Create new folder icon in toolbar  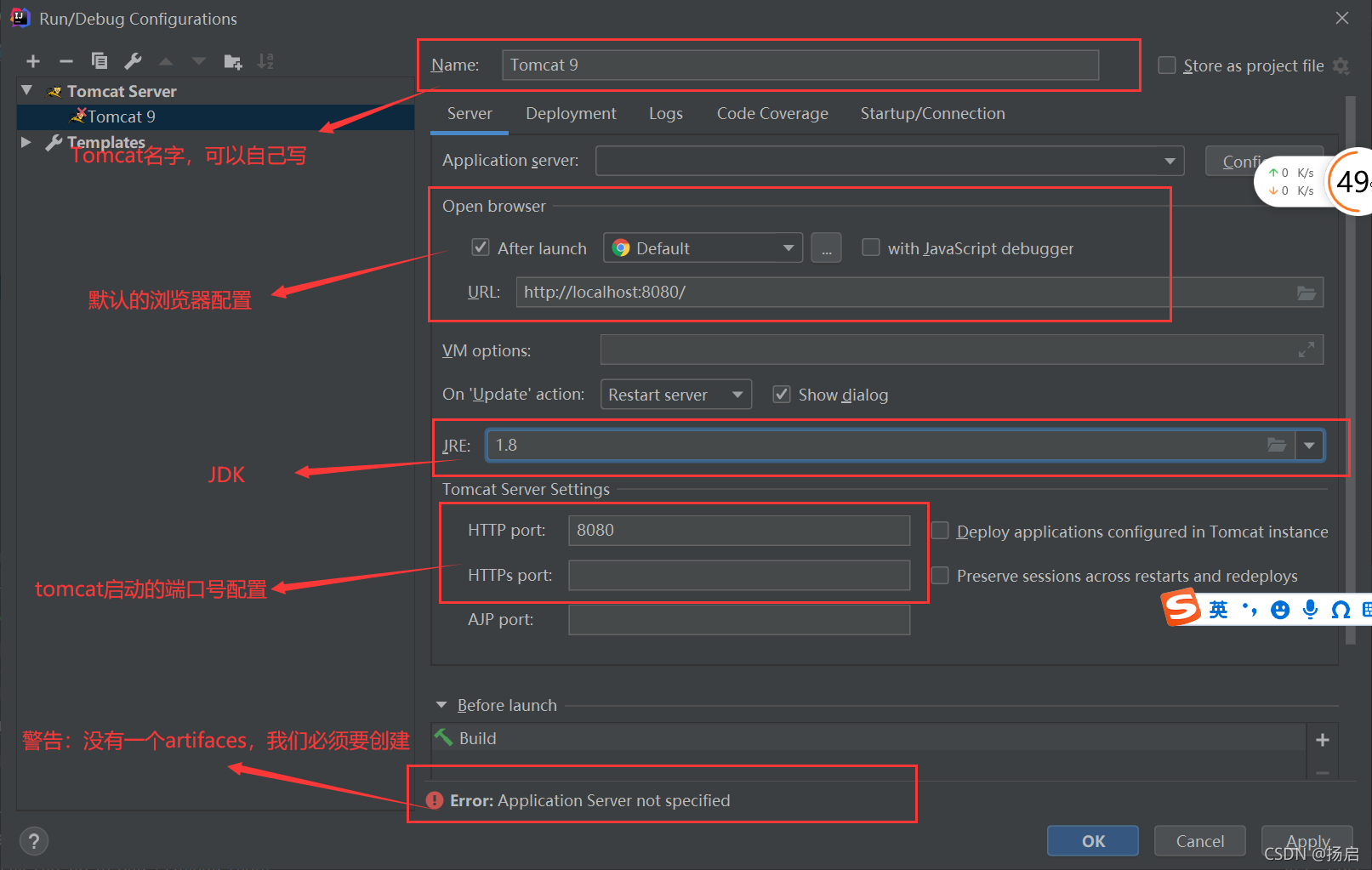click(232, 61)
